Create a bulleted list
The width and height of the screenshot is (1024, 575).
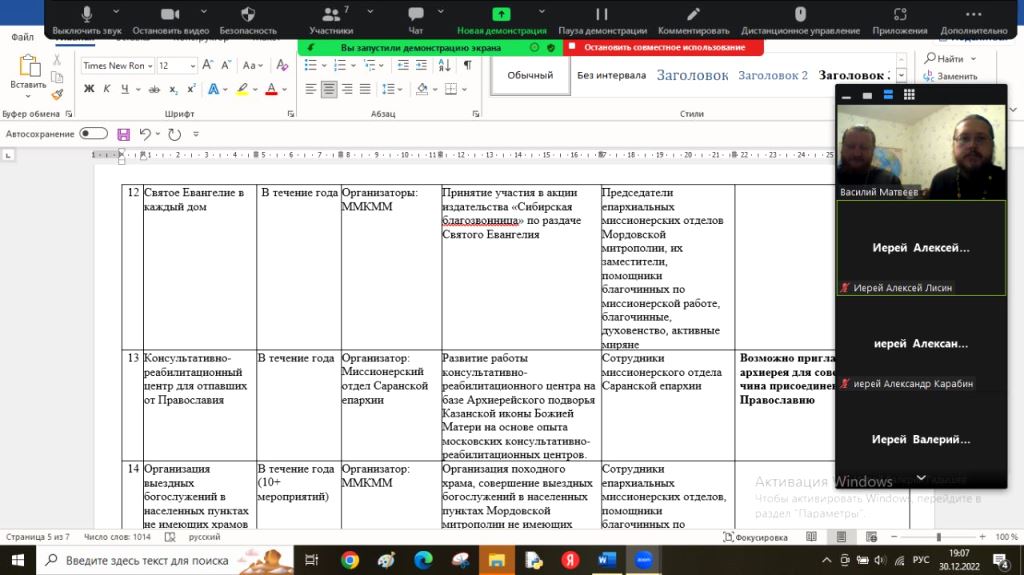coord(311,65)
